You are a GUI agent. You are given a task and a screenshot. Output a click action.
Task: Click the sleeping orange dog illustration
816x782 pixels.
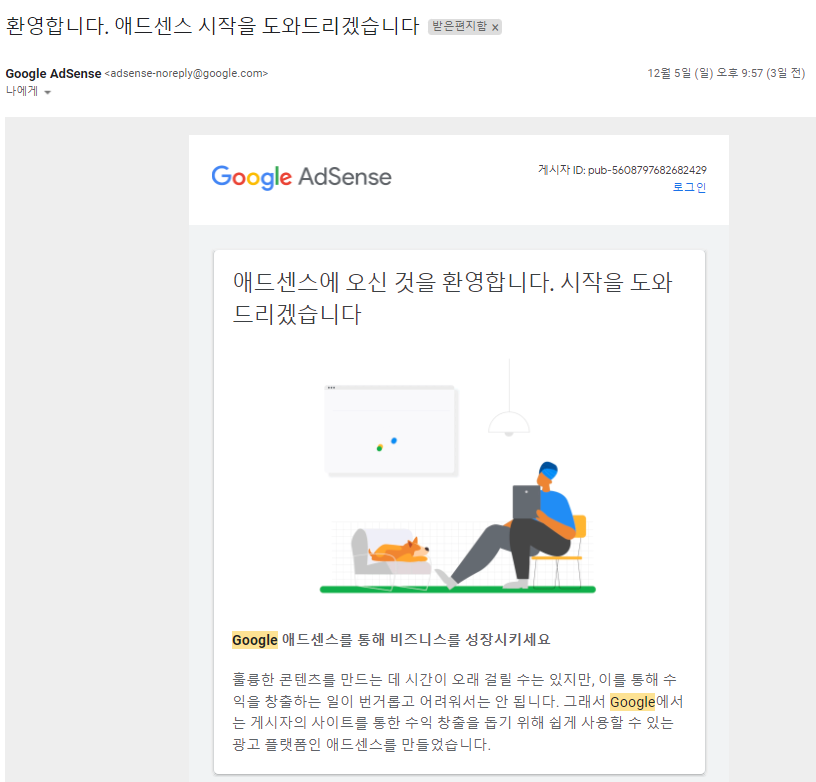pyautogui.click(x=399, y=550)
